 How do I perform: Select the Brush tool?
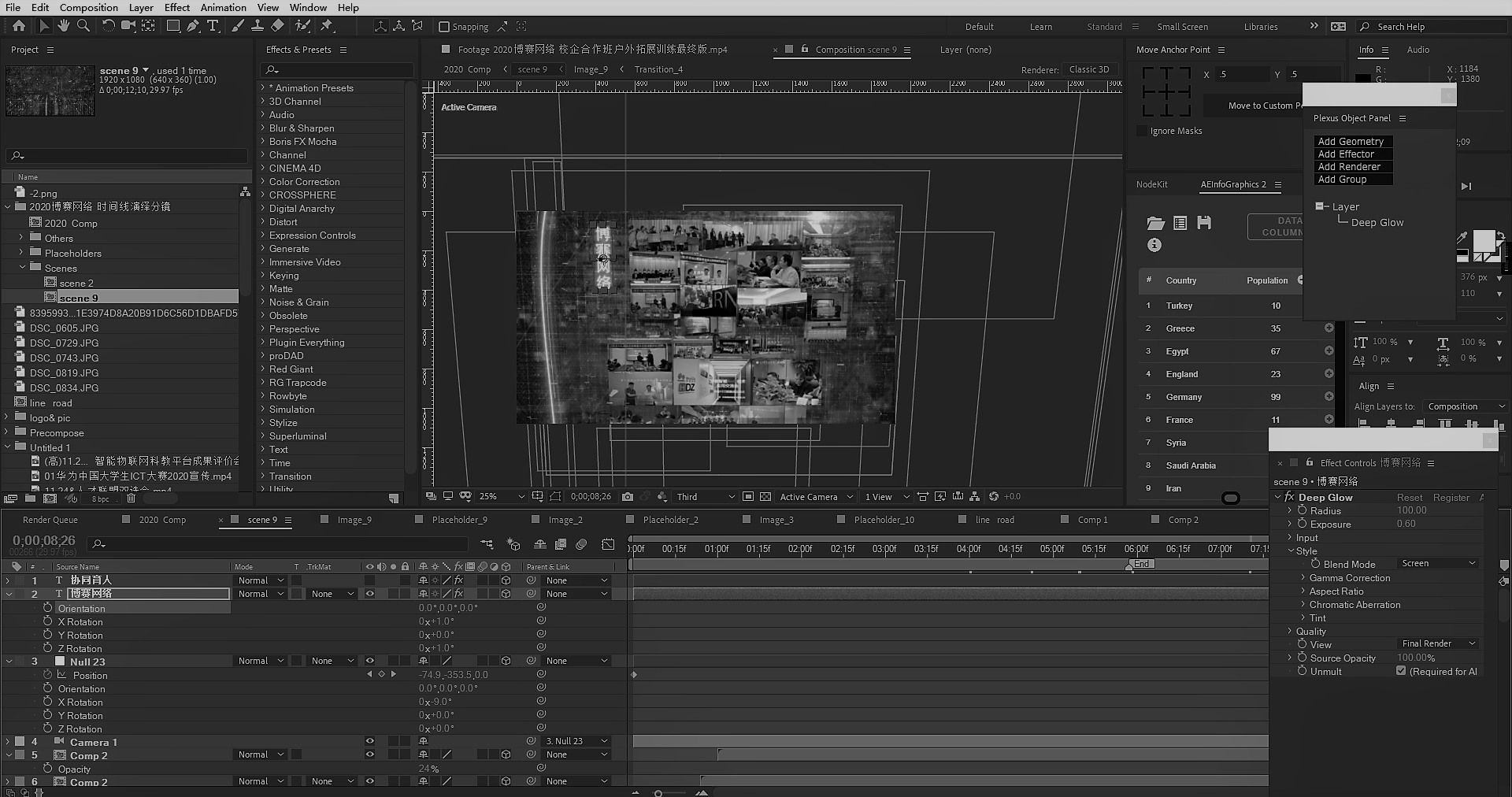pyautogui.click(x=237, y=26)
